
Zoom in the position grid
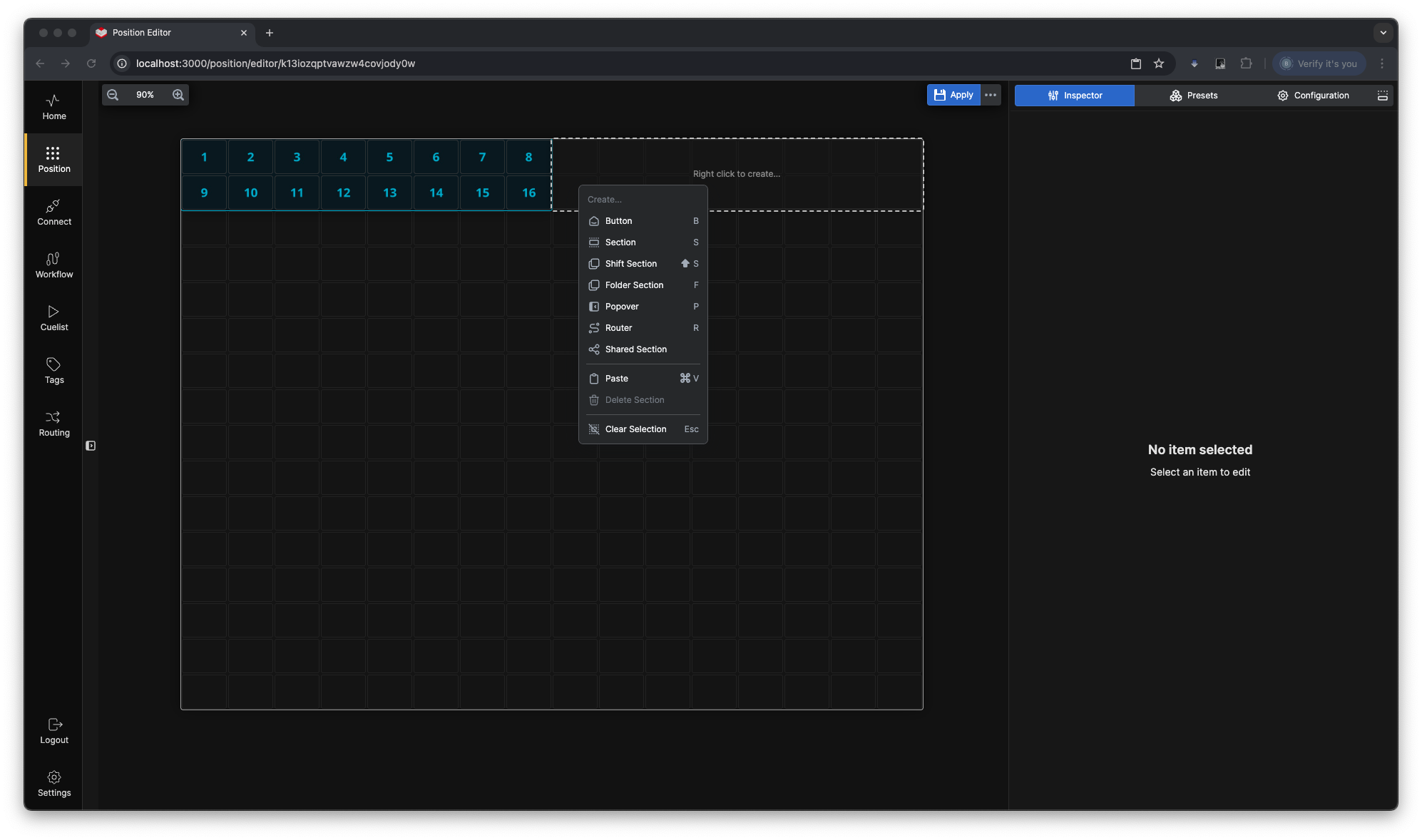(178, 95)
